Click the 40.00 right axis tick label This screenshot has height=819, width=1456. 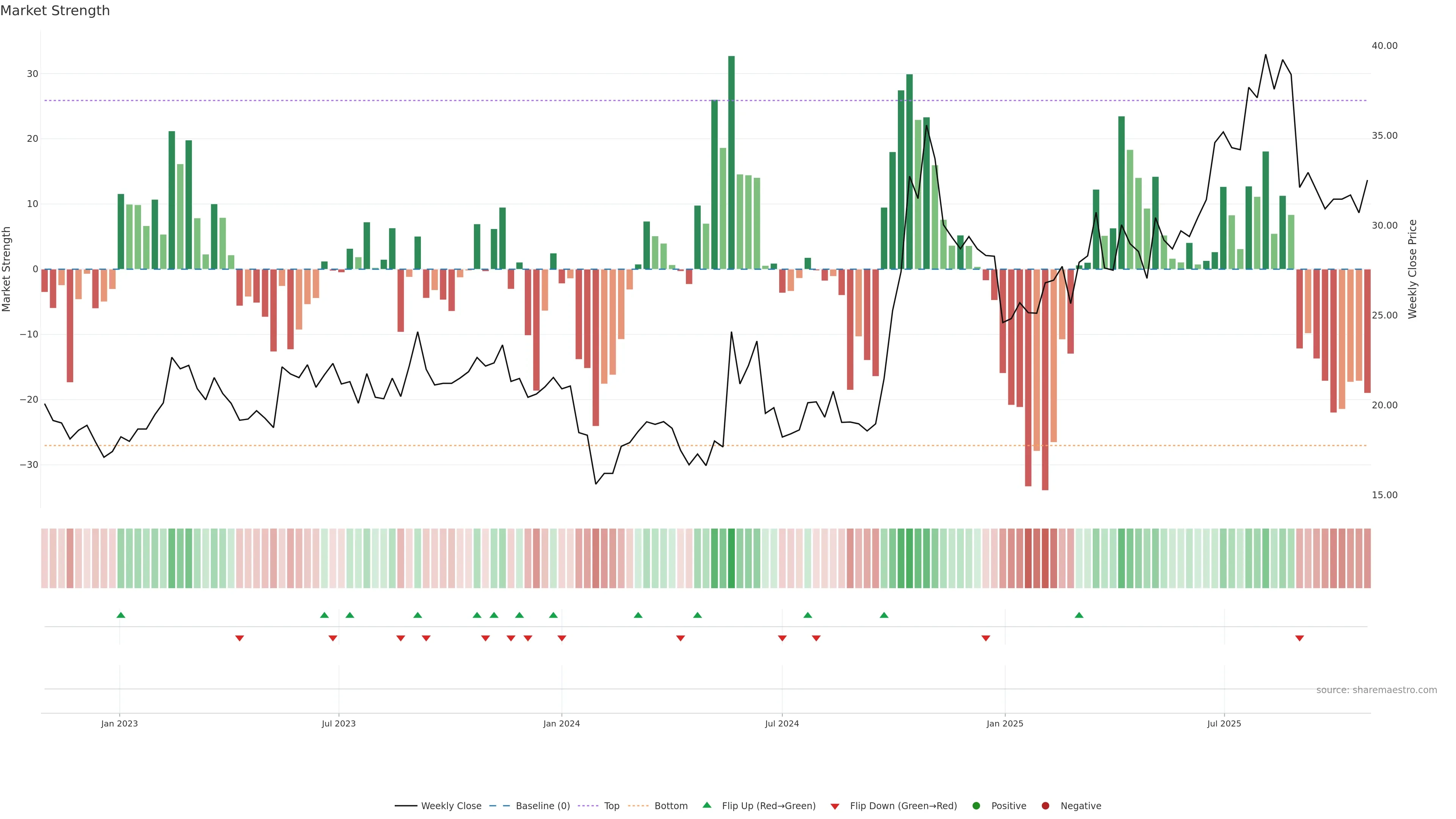coord(1384,46)
